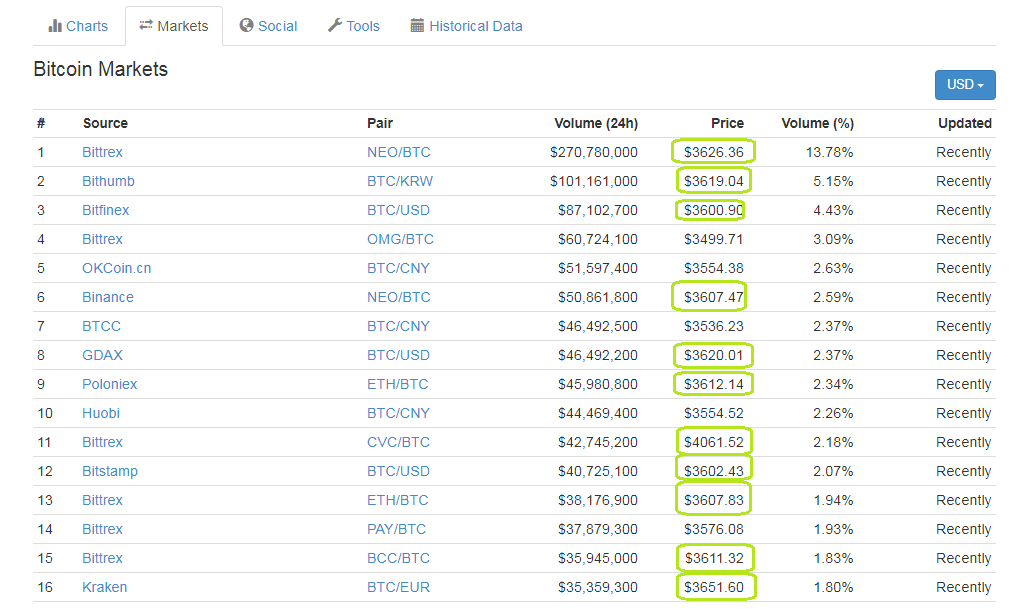This screenshot has height=609, width=1011.
Task: Click the 13.78% volume share cell
Action: point(829,152)
